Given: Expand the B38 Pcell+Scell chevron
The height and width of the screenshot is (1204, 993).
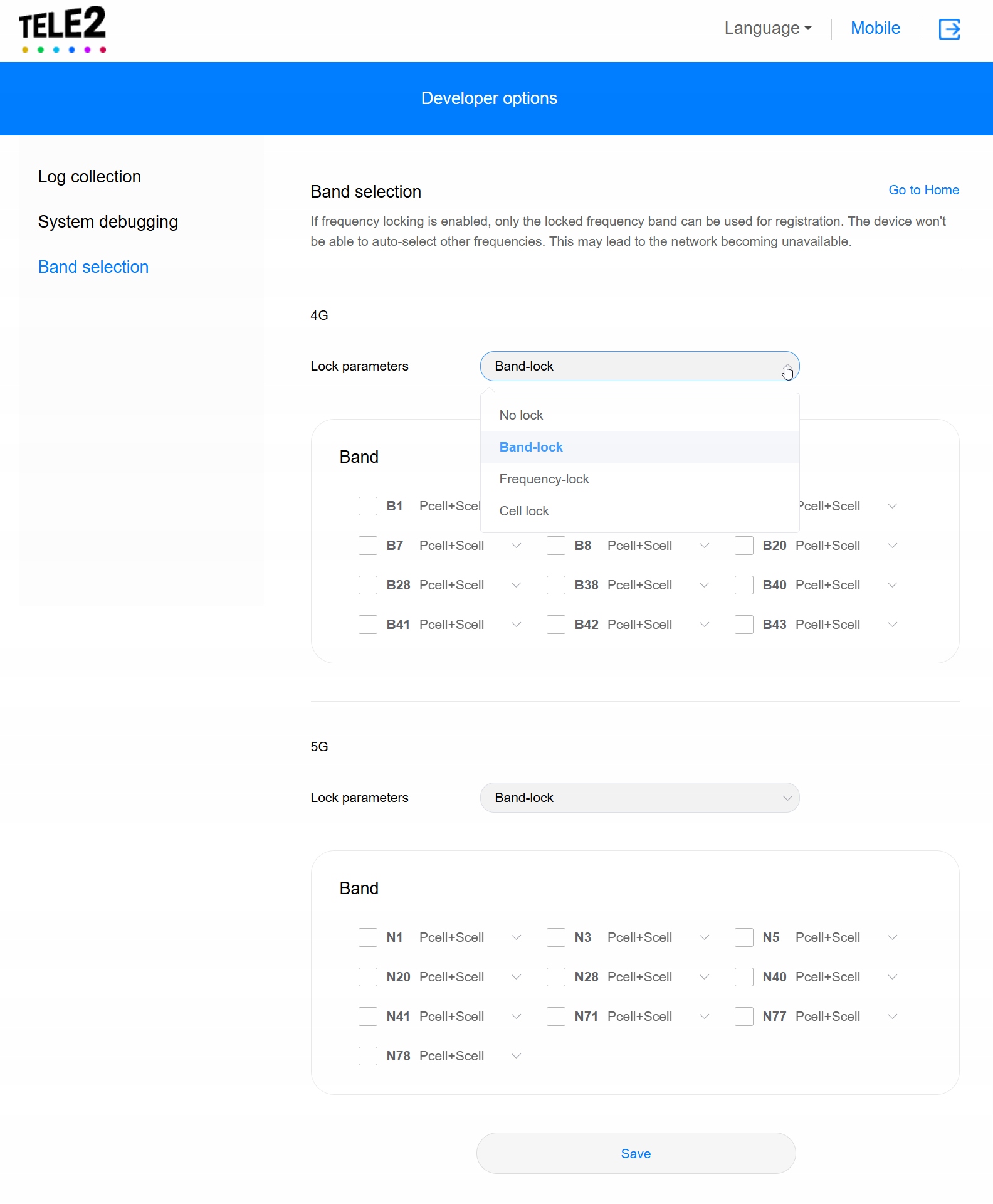Looking at the screenshot, I should point(704,585).
